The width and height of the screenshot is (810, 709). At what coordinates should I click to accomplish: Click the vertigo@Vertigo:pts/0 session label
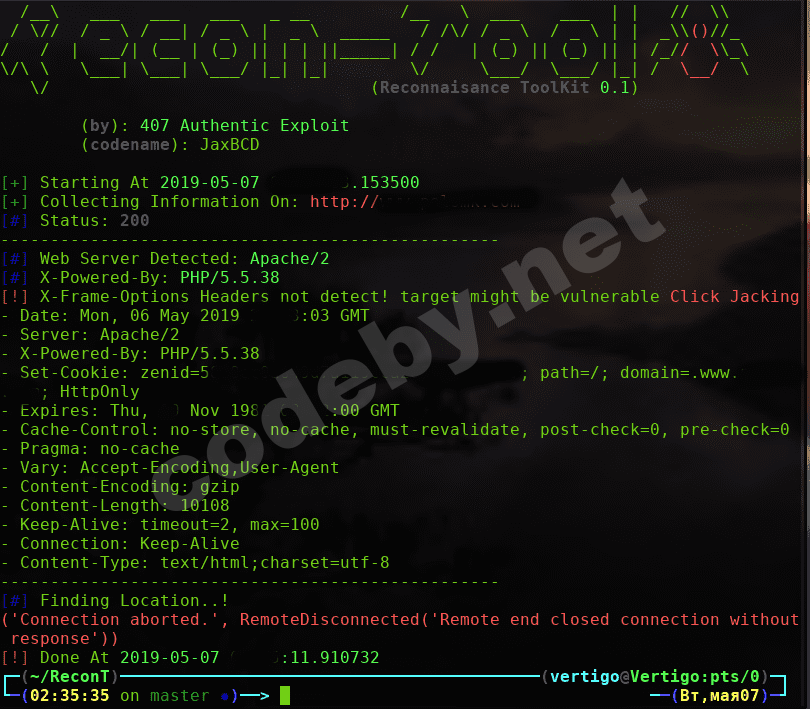pos(655,676)
